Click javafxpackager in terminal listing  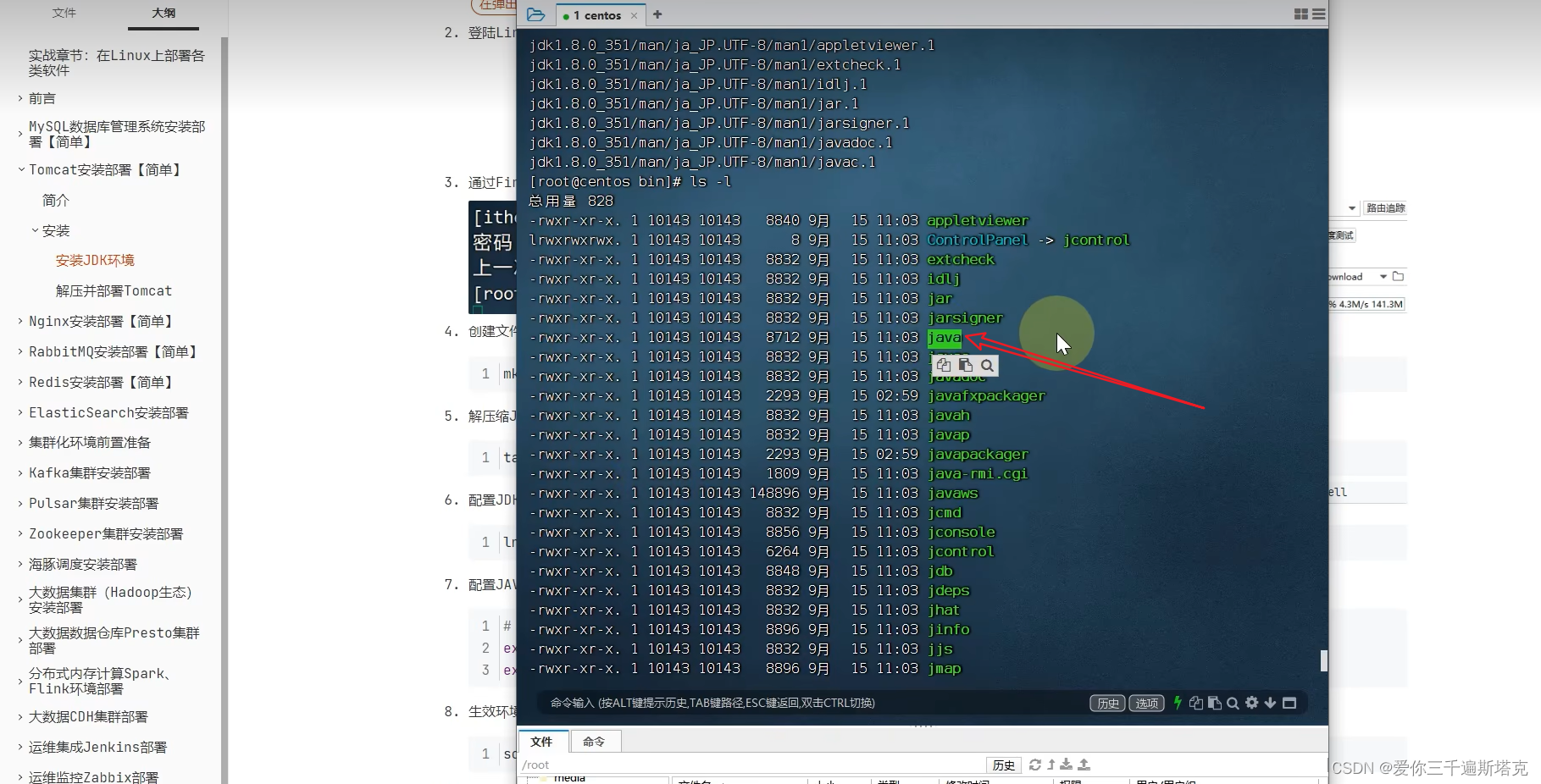986,395
